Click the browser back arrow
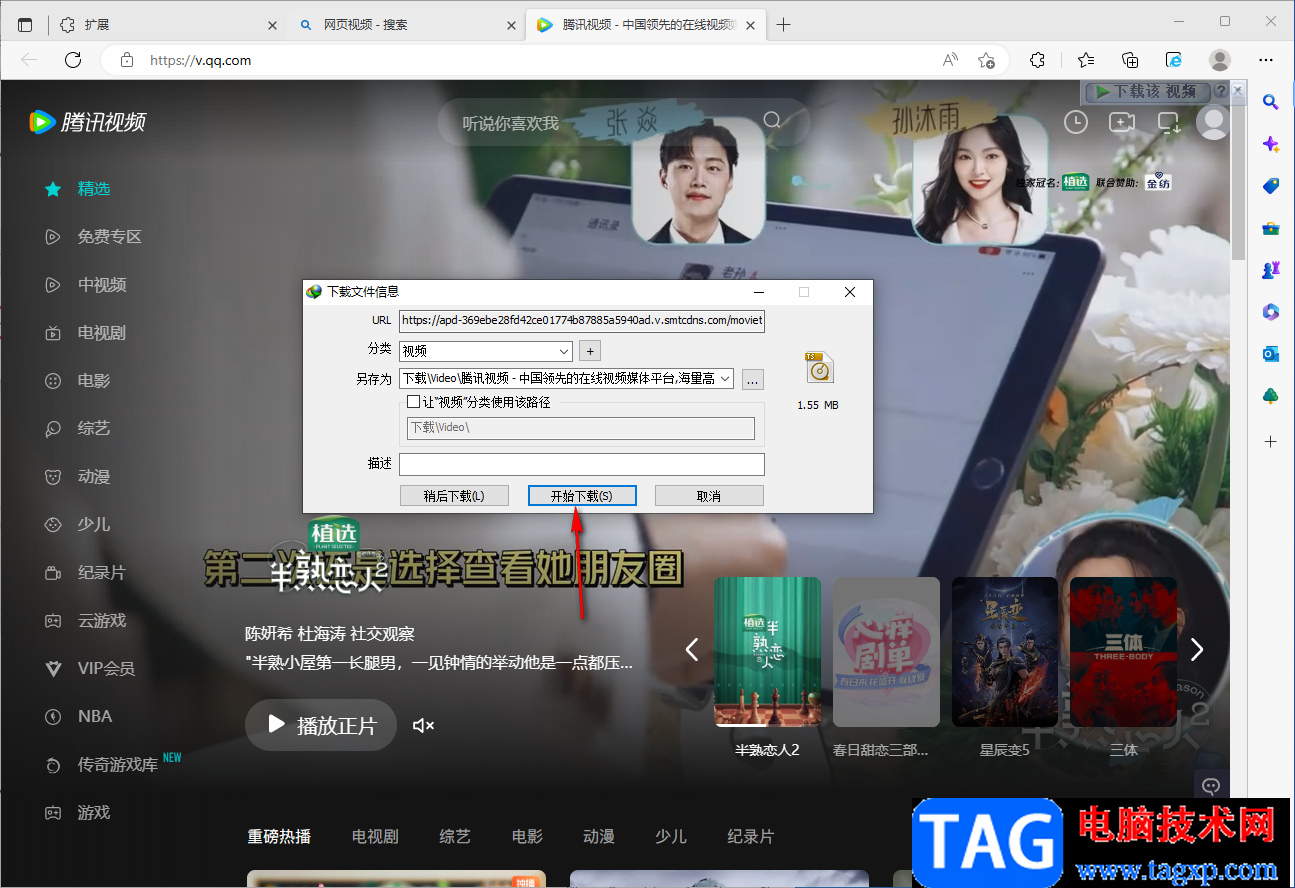 pos(29,60)
